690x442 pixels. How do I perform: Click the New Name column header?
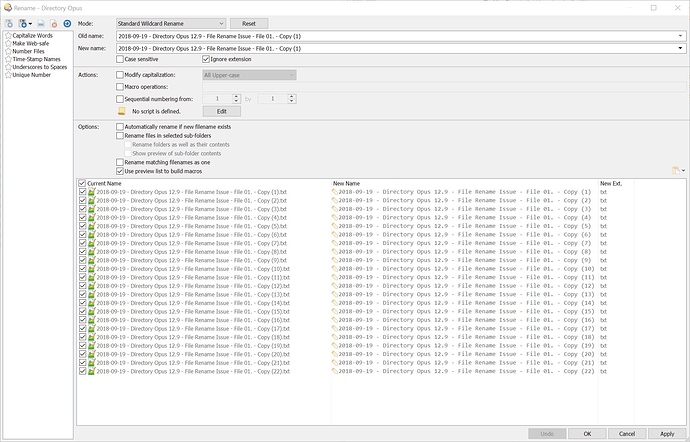pos(346,184)
